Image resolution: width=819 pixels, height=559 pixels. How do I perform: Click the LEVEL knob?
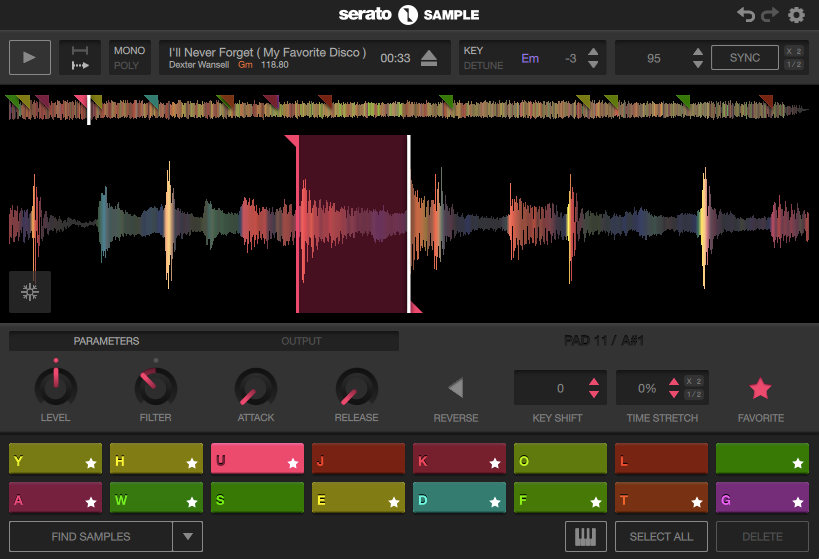[56, 387]
